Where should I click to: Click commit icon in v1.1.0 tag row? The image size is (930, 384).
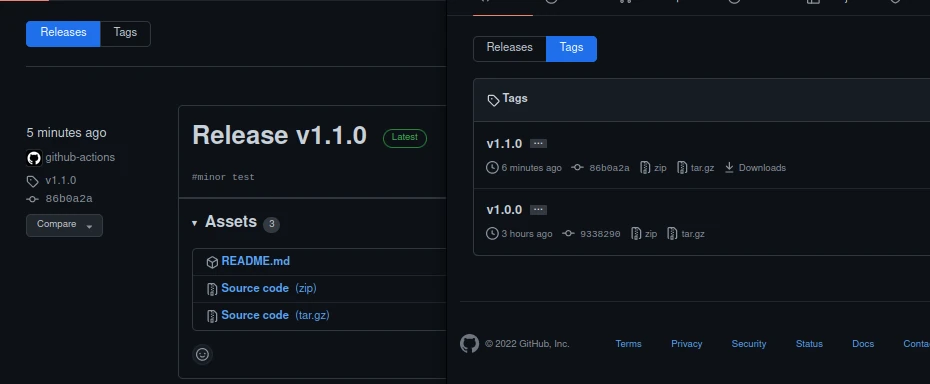pos(577,168)
